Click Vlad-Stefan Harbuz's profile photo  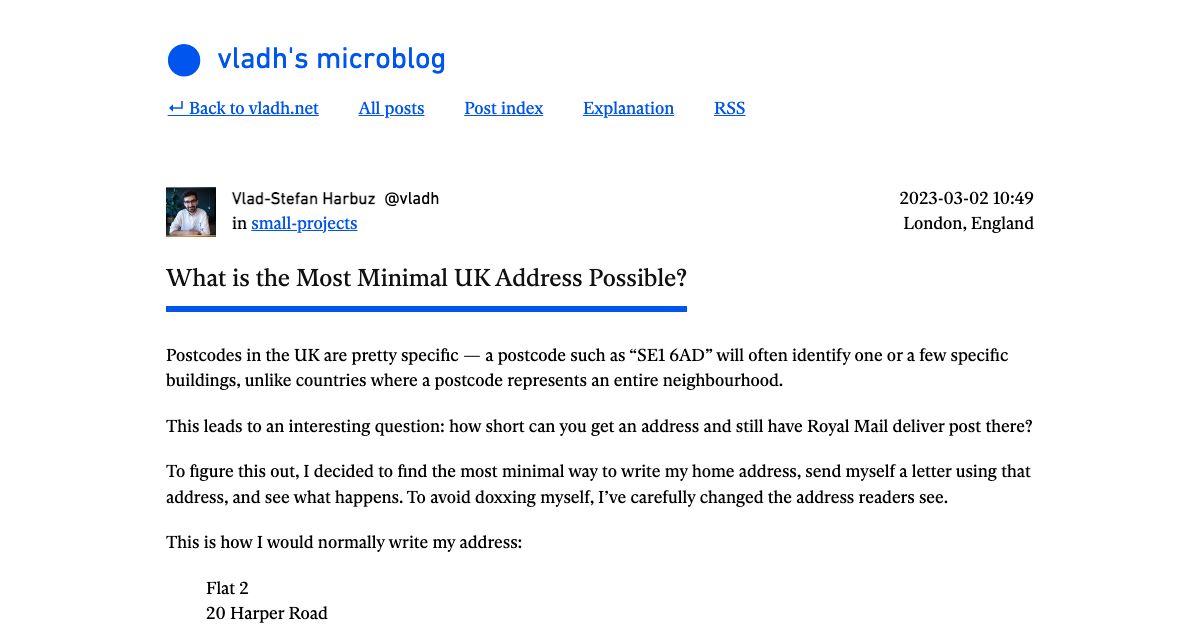(190, 212)
